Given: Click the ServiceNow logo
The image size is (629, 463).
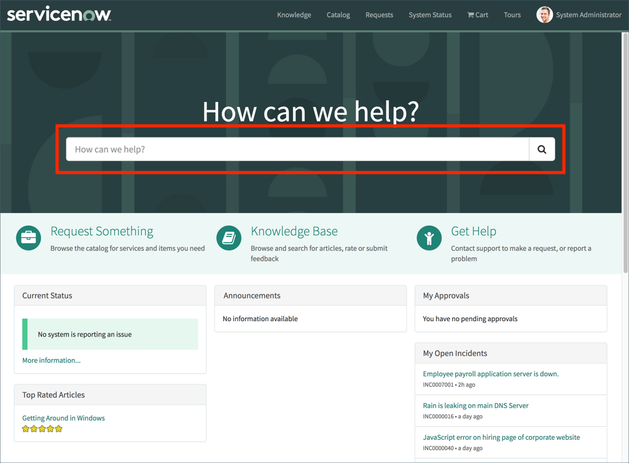Looking at the screenshot, I should (59, 14).
